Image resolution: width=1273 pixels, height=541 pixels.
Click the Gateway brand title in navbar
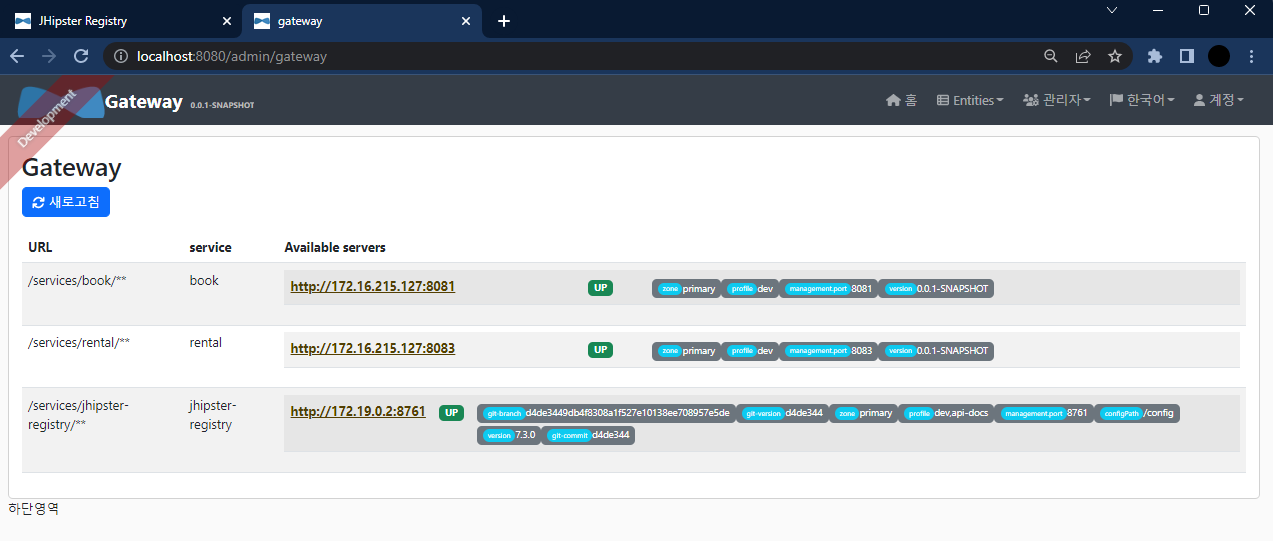(144, 101)
